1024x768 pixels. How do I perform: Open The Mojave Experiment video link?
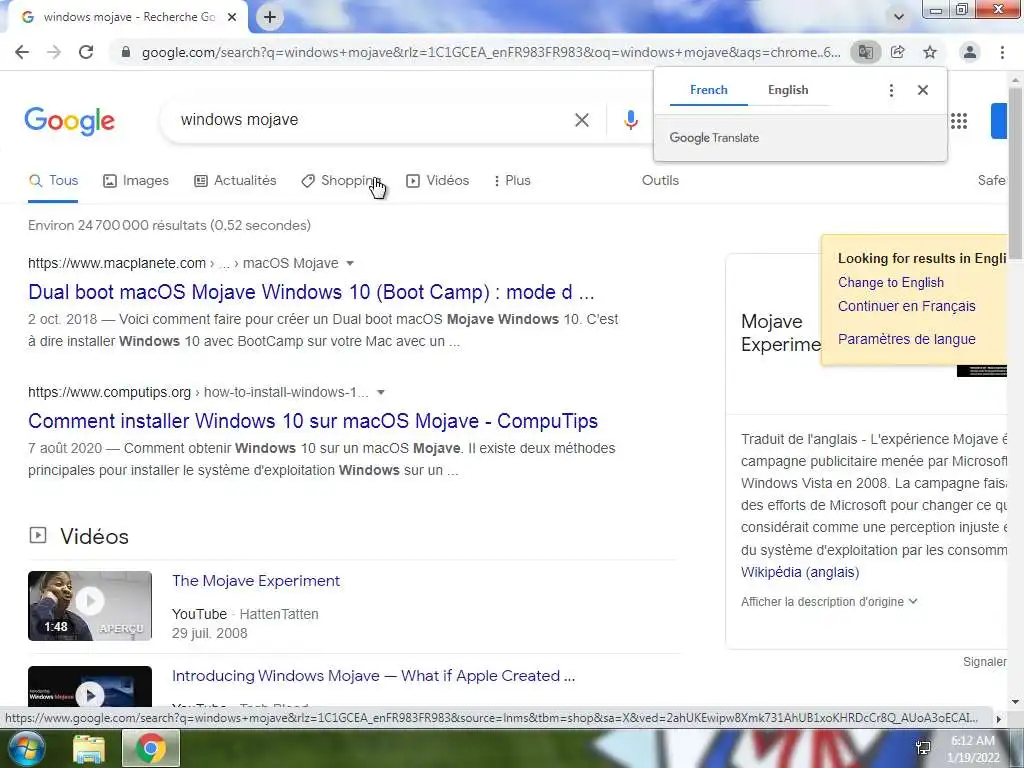[x=256, y=581]
